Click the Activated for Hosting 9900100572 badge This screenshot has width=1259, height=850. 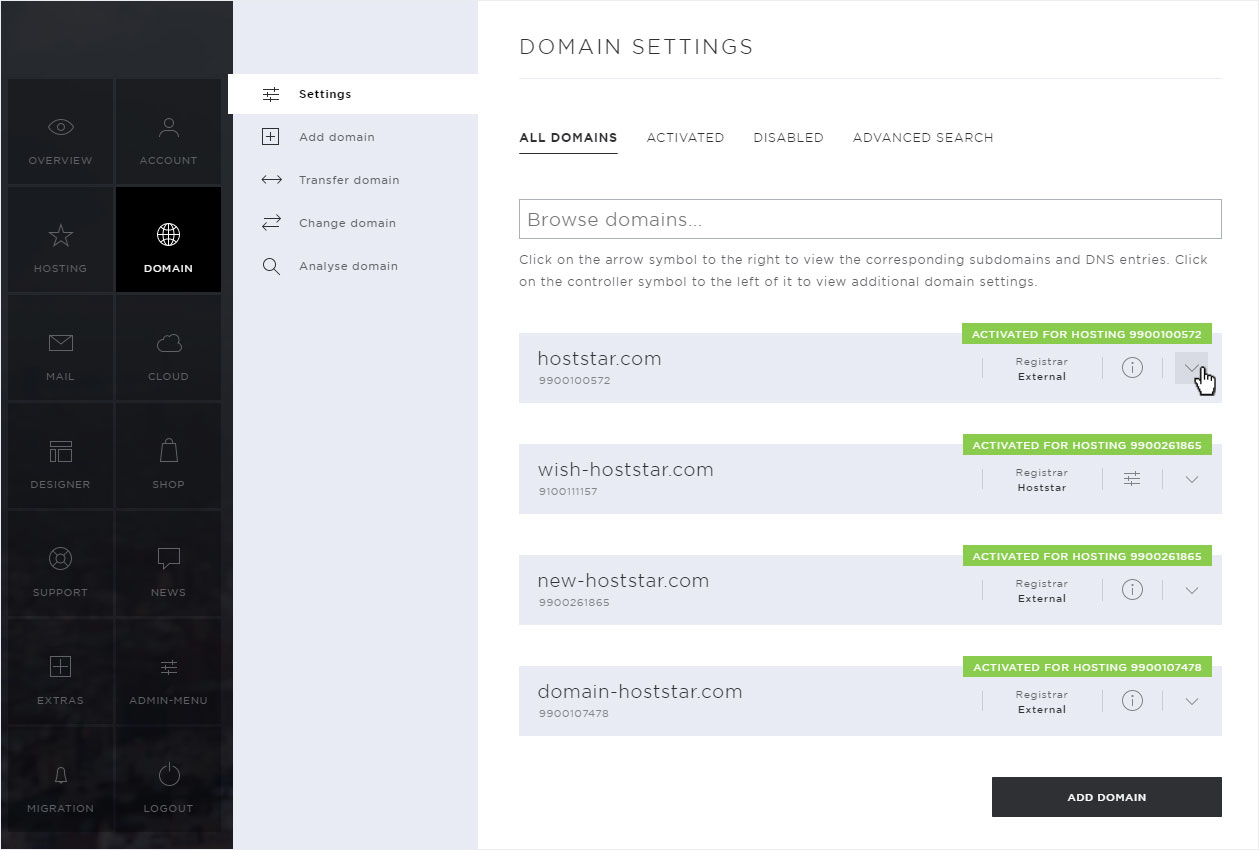(1086, 334)
